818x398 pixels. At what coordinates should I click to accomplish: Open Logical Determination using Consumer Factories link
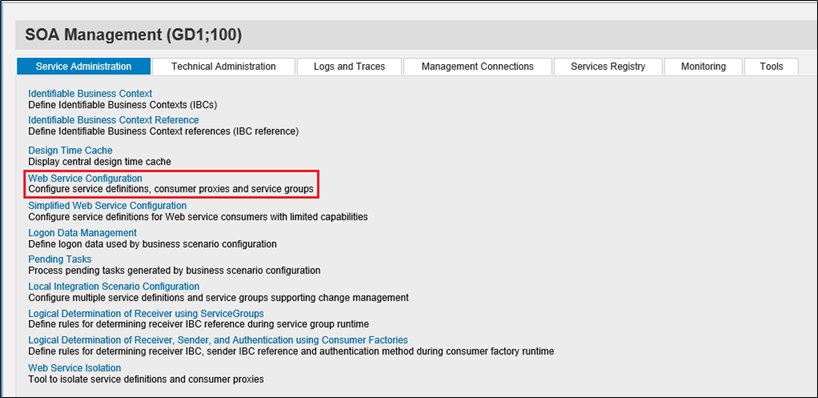218,340
